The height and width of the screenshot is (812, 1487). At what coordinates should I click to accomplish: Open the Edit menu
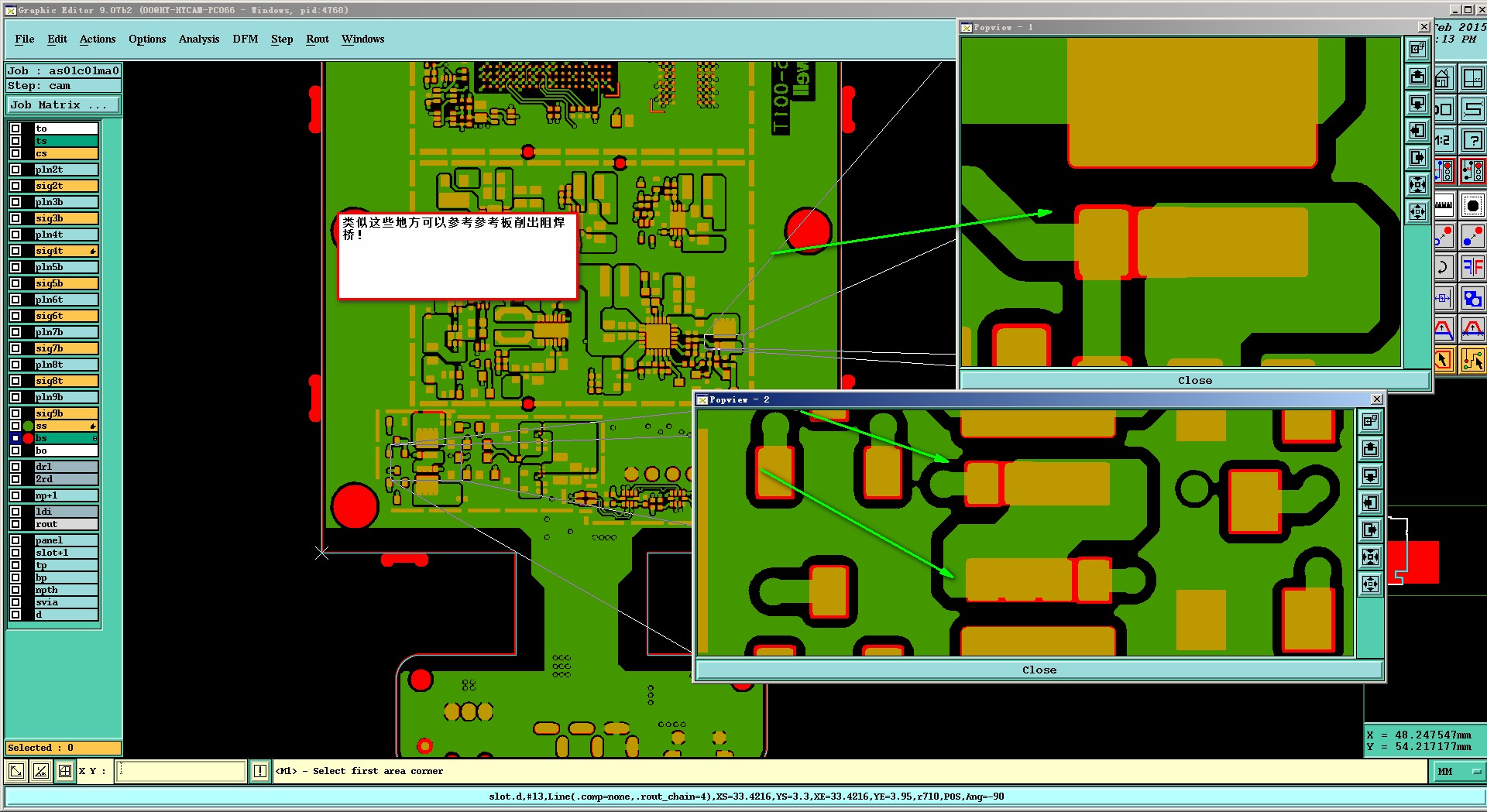(x=57, y=39)
